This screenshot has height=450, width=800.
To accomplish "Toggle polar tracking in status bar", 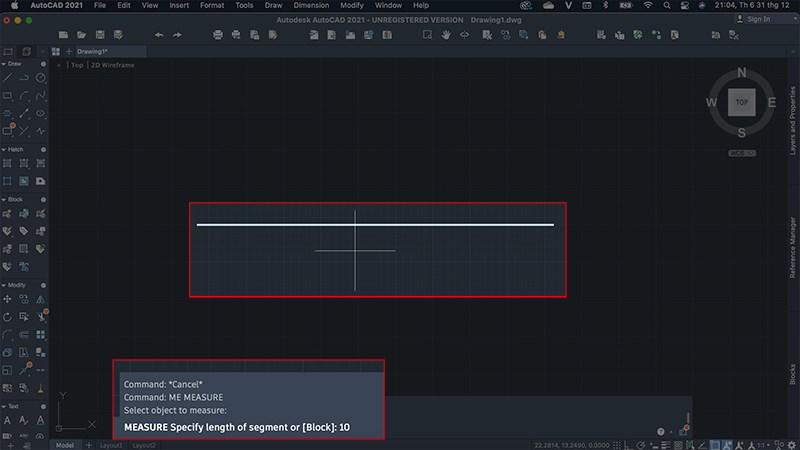I will tap(641, 445).
